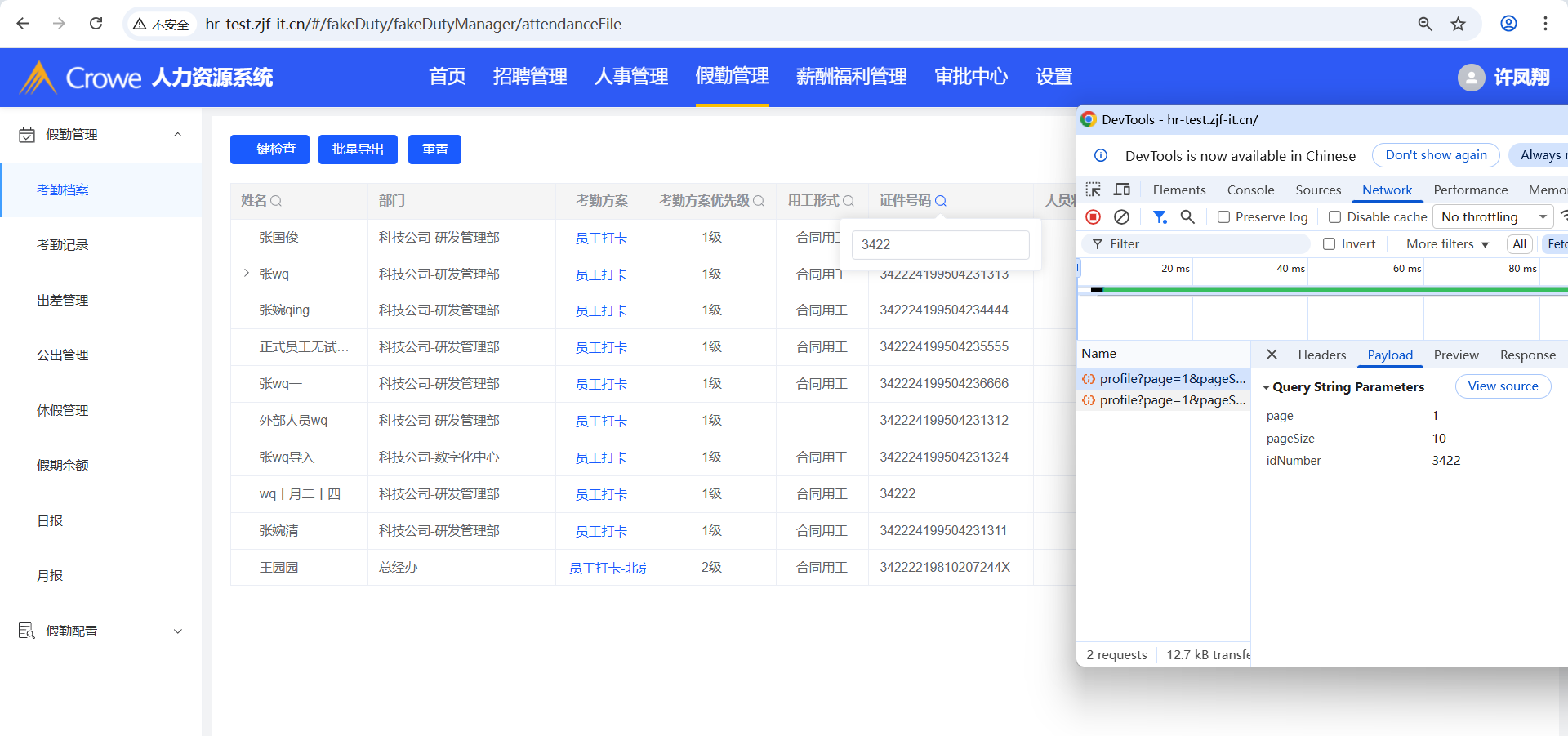
Task: Click the search icon beside 姓名 column
Action: click(276, 201)
